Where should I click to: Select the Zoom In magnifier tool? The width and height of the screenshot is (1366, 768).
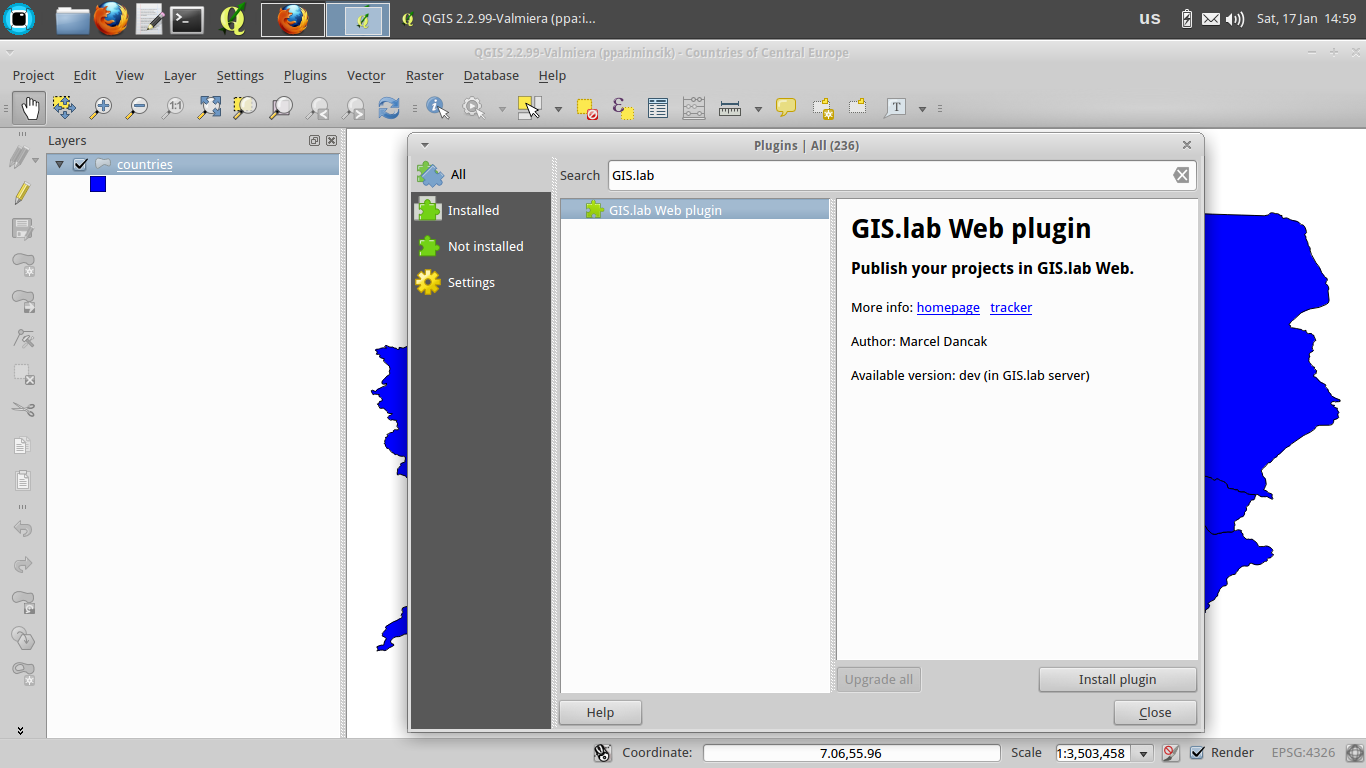pos(100,107)
